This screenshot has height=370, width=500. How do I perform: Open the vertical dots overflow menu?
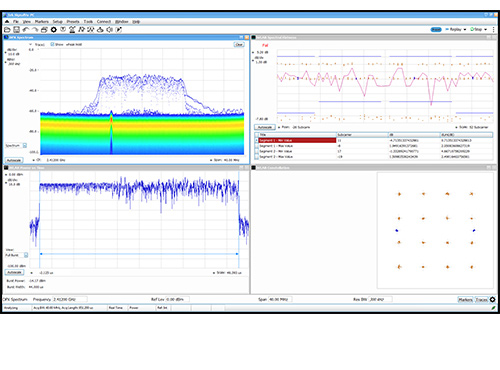pos(494,29)
